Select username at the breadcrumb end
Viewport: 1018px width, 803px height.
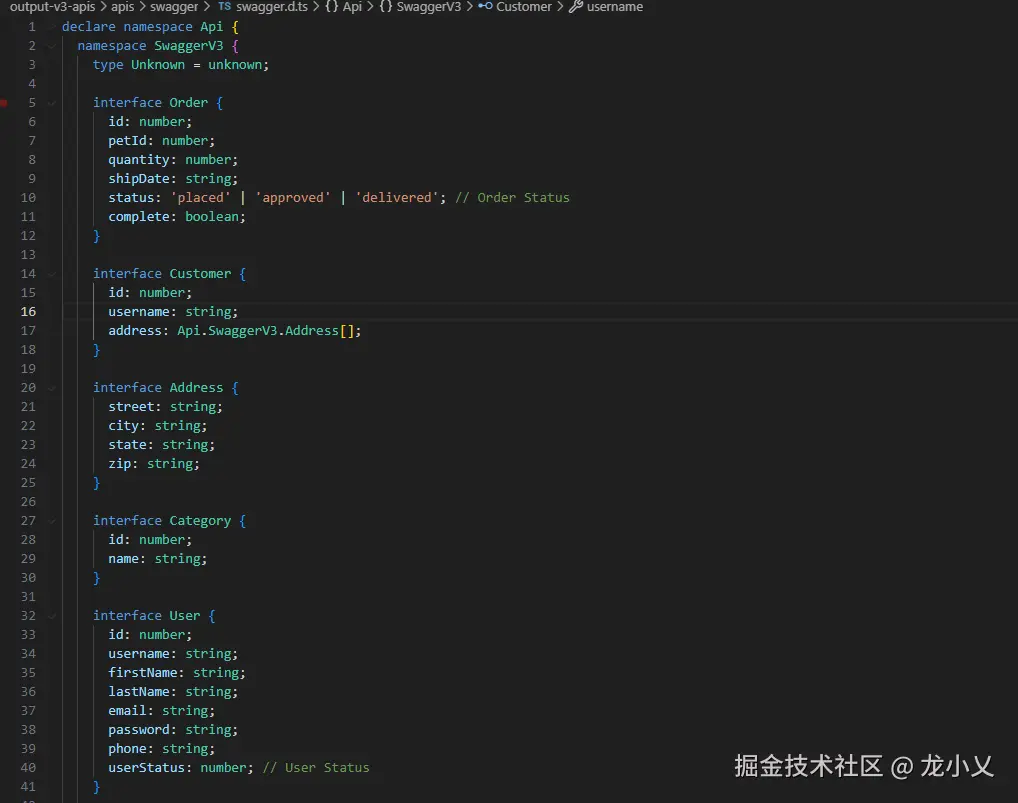point(615,6)
